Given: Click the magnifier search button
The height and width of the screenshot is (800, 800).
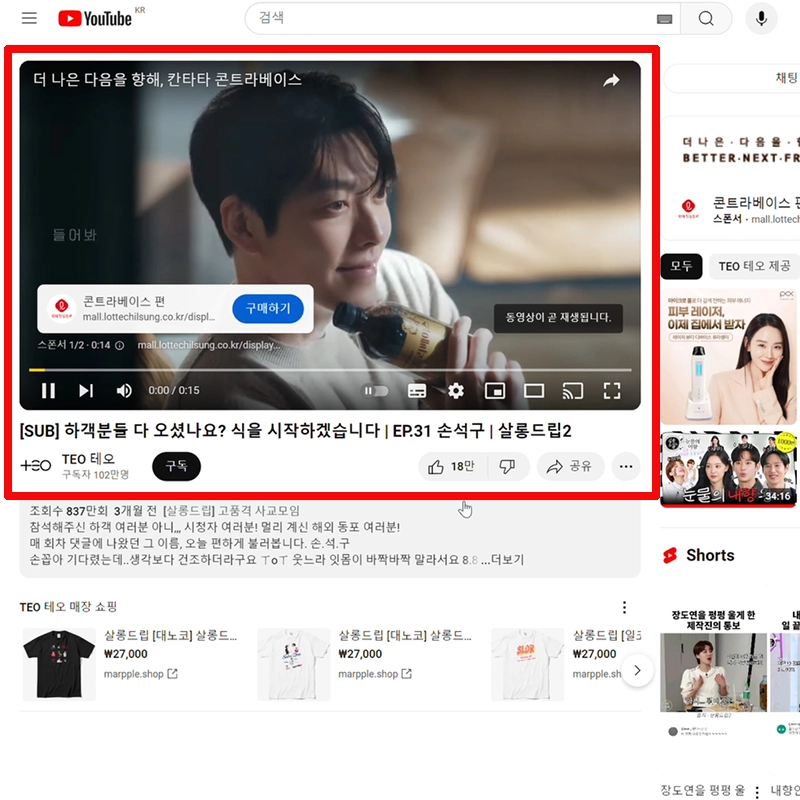Looking at the screenshot, I should pyautogui.click(x=706, y=18).
